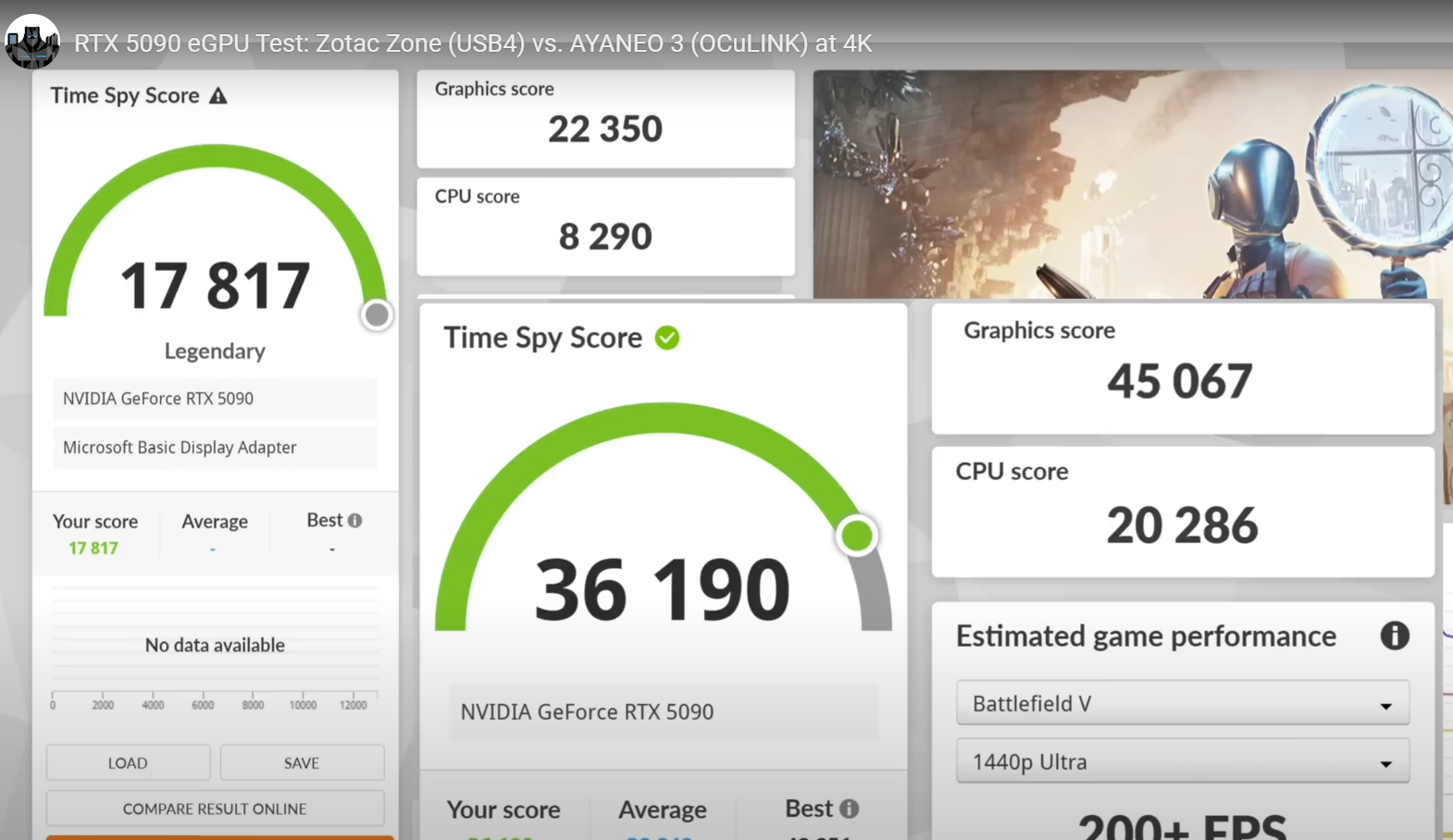Image resolution: width=1453 pixels, height=840 pixels.
Task: Click the No data available chart text
Action: tap(215, 645)
